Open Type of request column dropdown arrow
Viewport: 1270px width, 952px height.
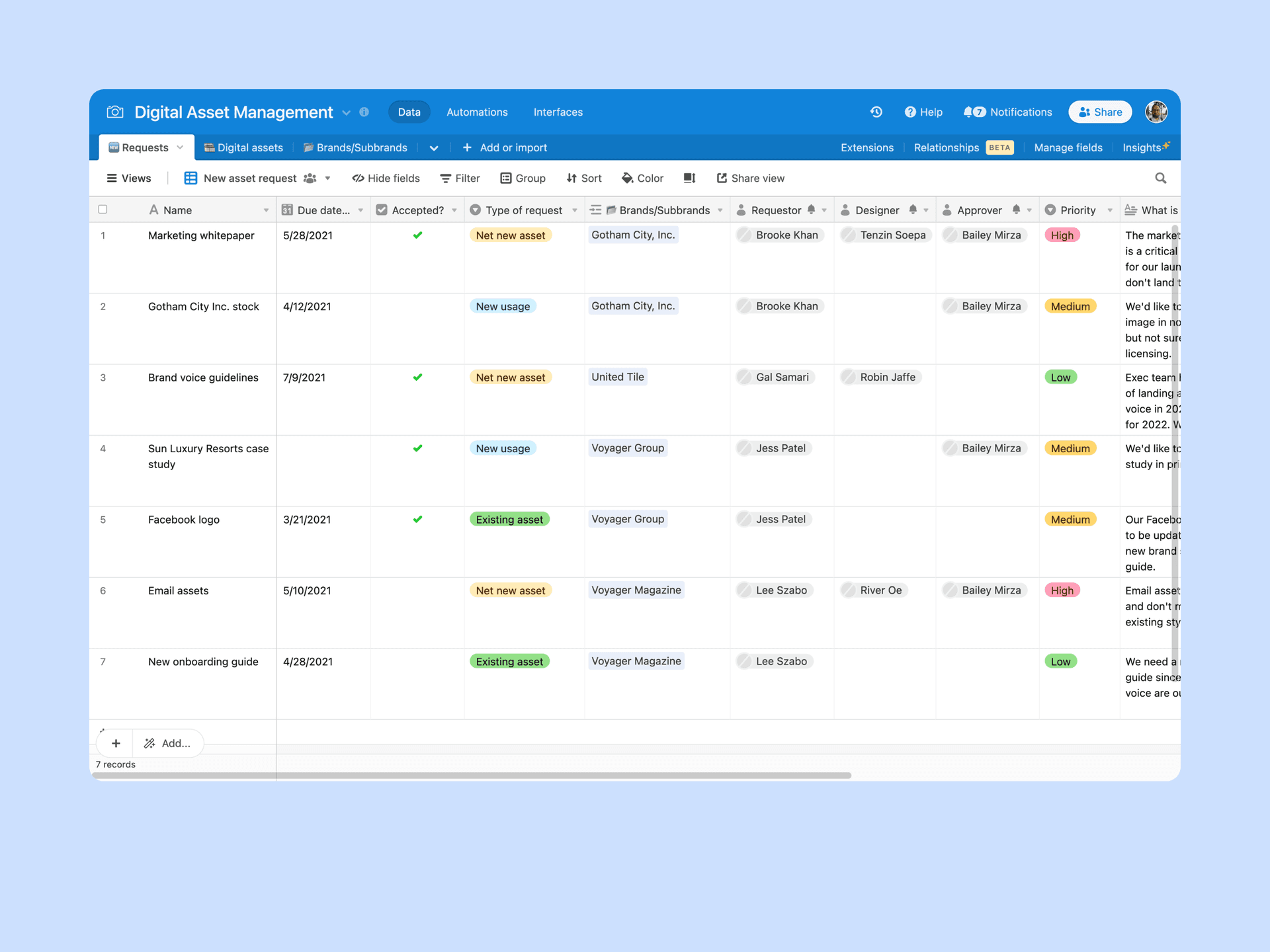point(574,210)
